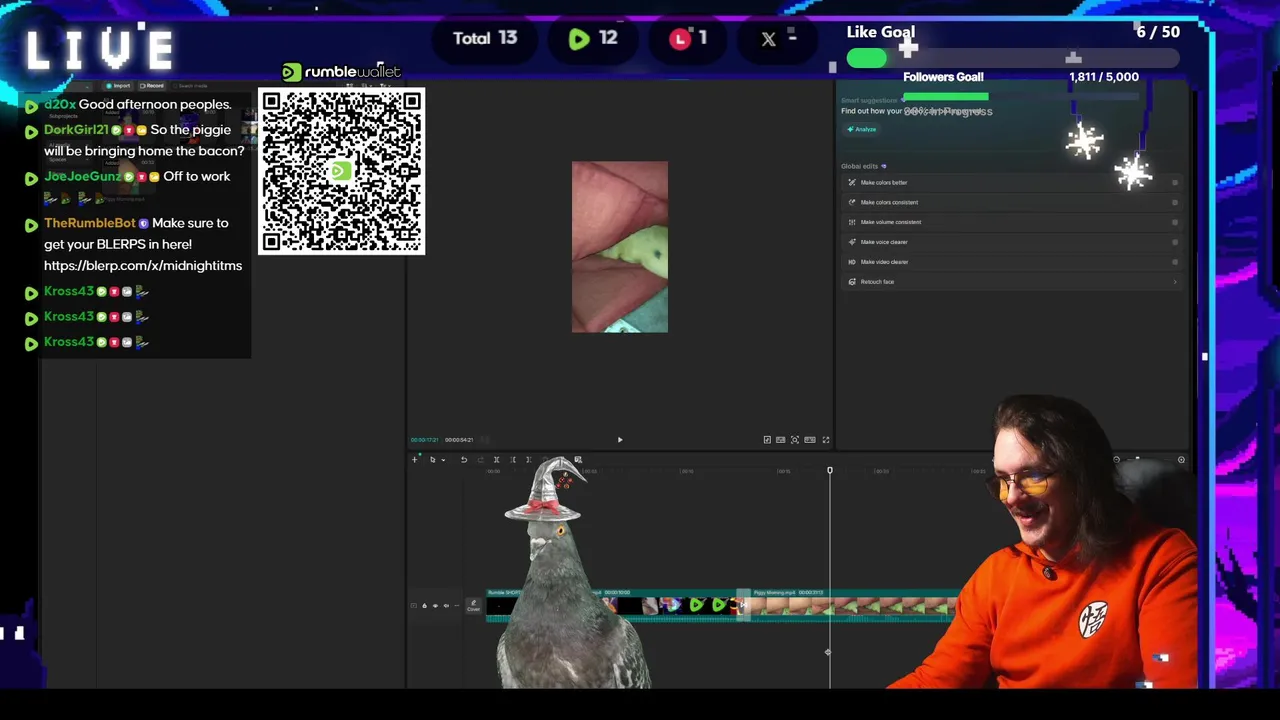Enable the Make volume consistent toggle
The image size is (1280, 720).
[x=1175, y=222]
